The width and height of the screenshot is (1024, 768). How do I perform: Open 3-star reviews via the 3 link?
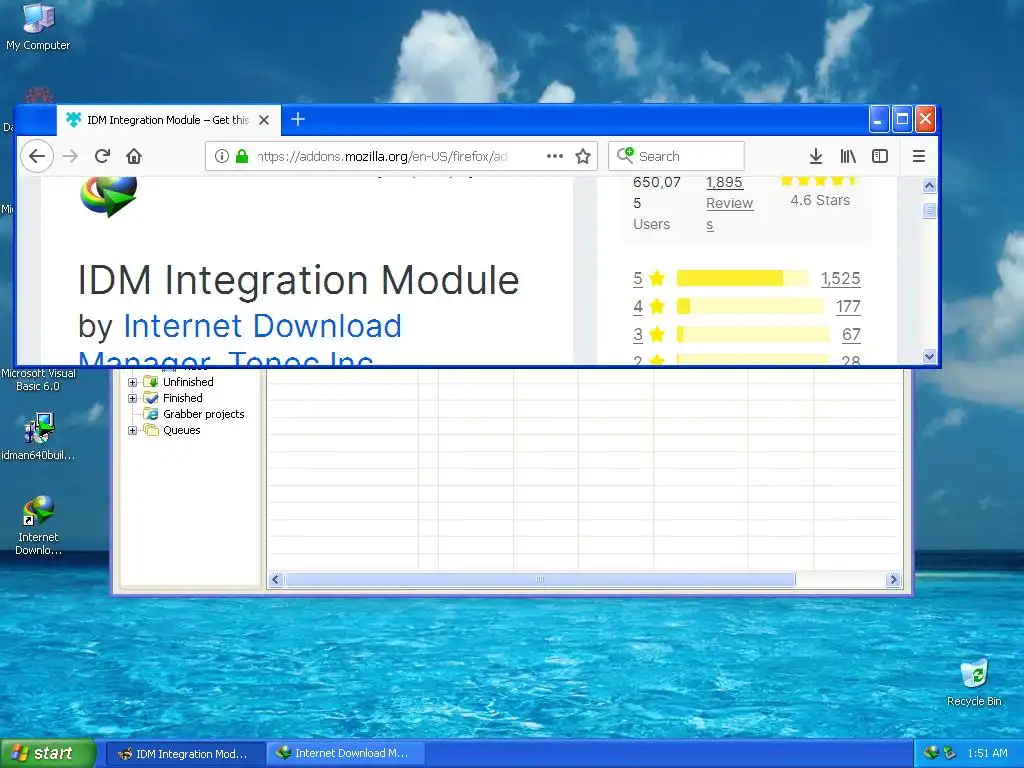tap(638, 334)
